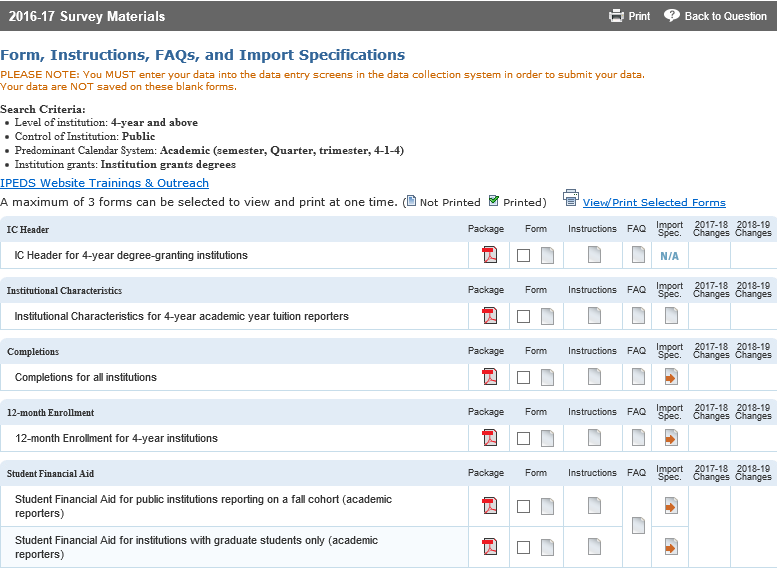Open Instructions document for Institutional Characteristics row
The width and height of the screenshot is (777, 572).
[594, 316]
